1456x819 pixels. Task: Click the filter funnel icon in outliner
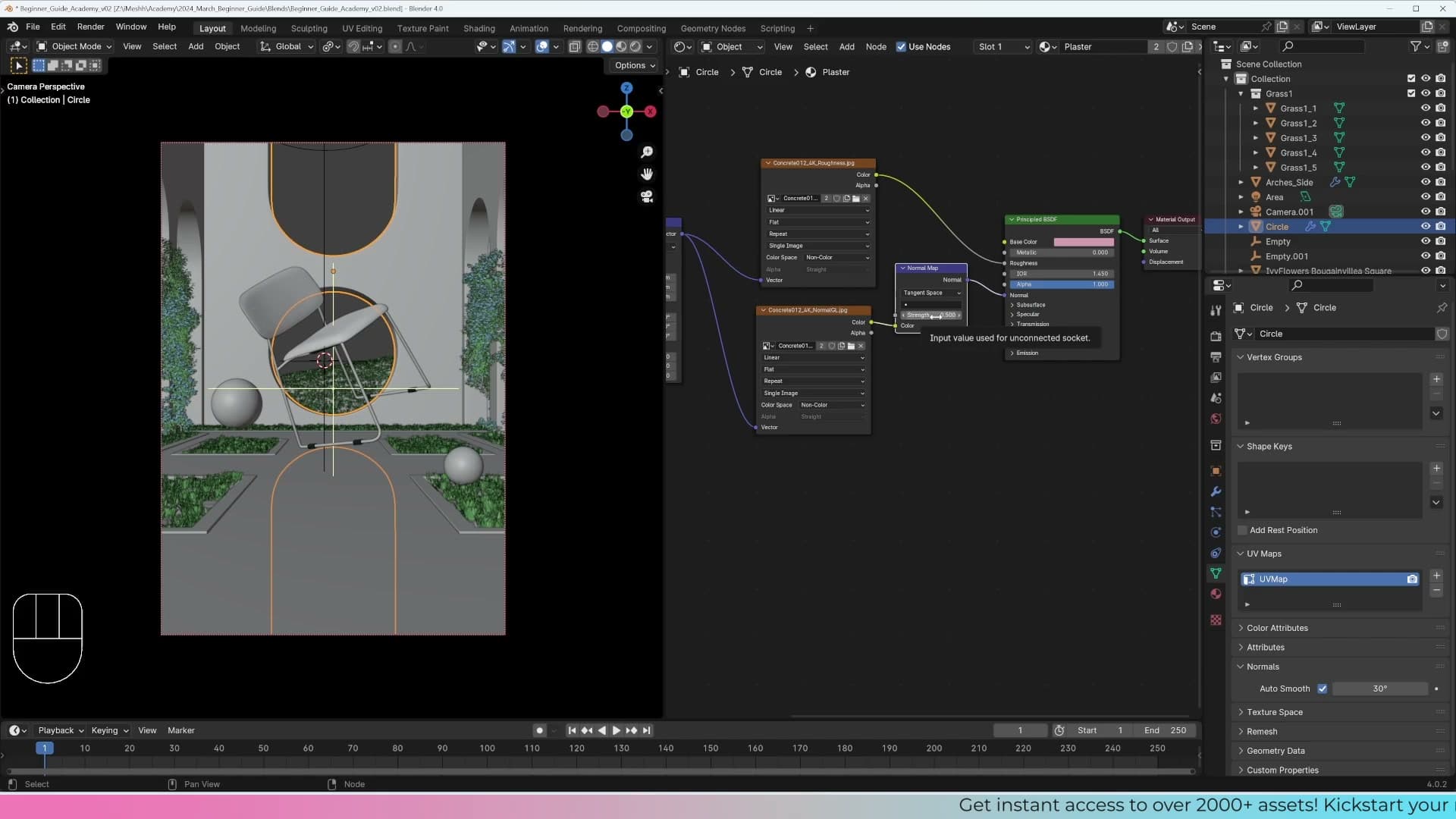tap(1415, 47)
